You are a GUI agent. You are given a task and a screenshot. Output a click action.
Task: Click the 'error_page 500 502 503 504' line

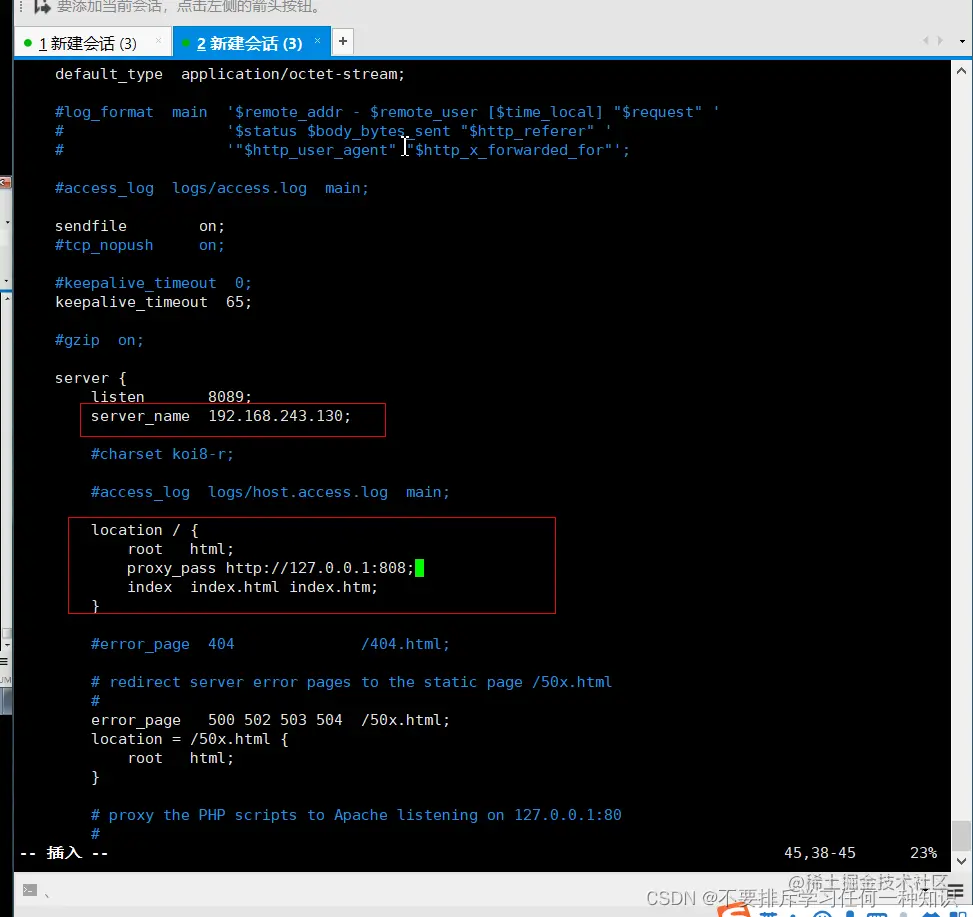point(270,720)
